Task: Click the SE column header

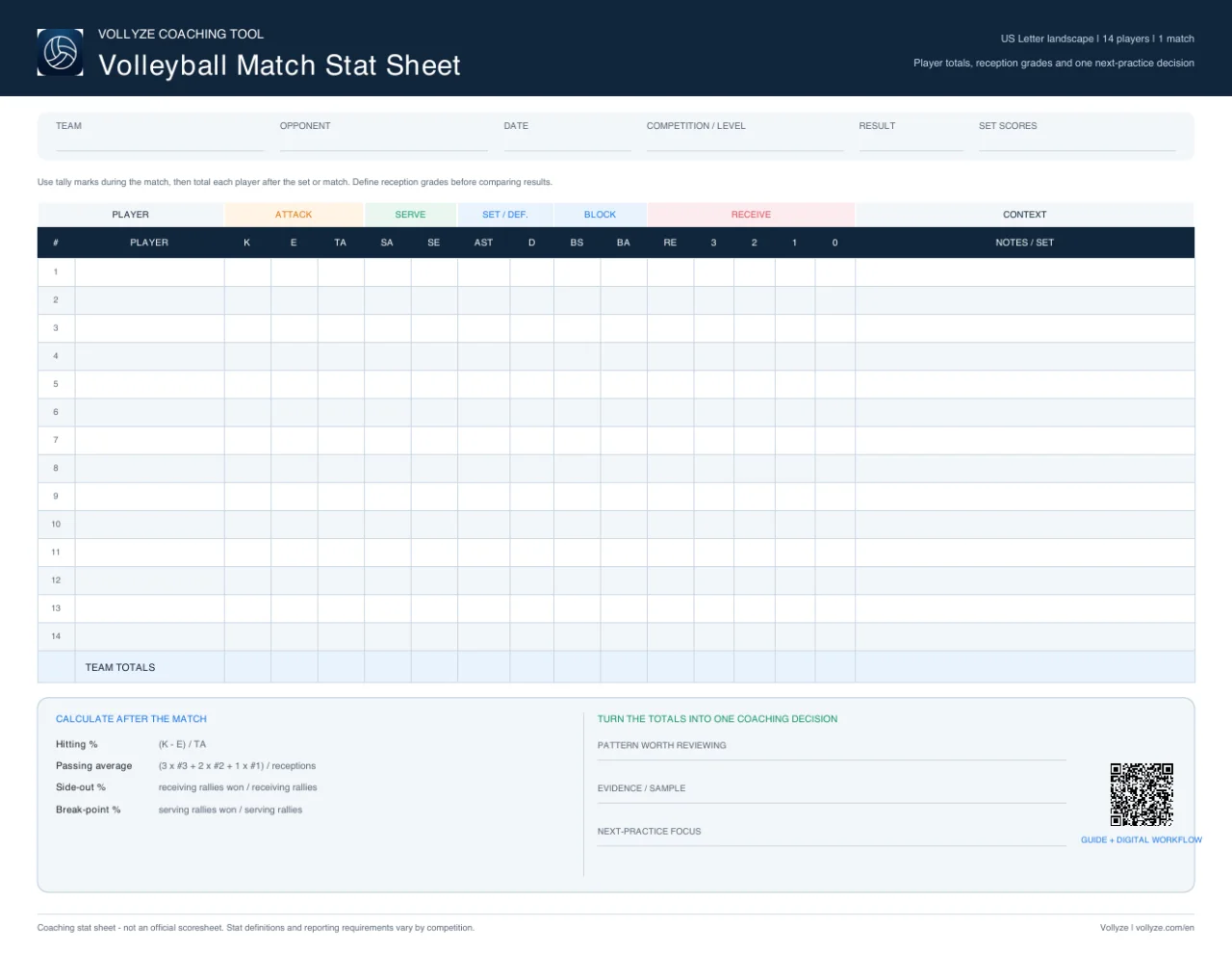Action: pos(434,243)
